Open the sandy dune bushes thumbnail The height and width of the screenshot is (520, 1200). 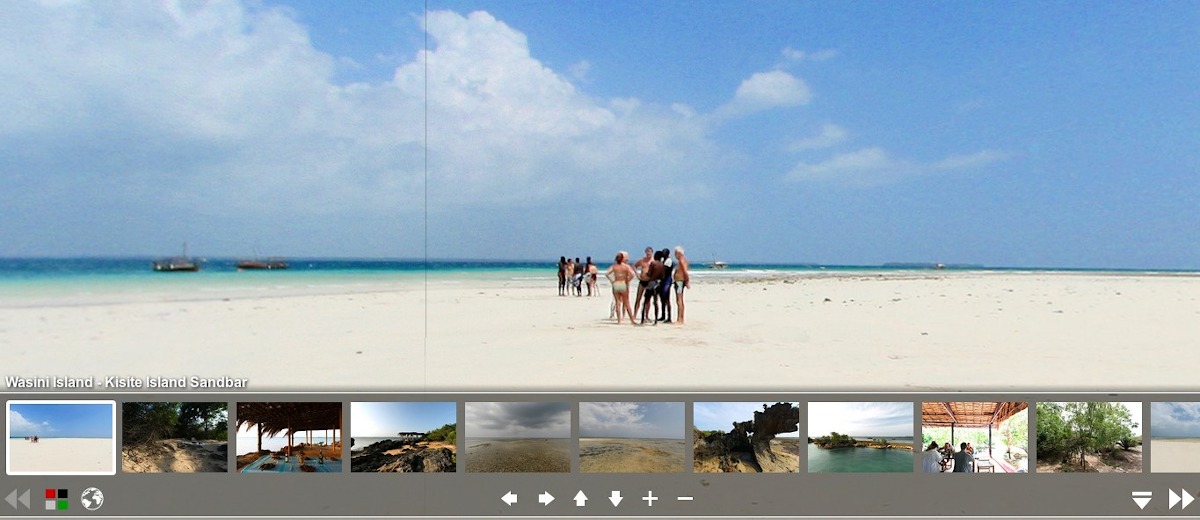pyautogui.click(x=175, y=437)
